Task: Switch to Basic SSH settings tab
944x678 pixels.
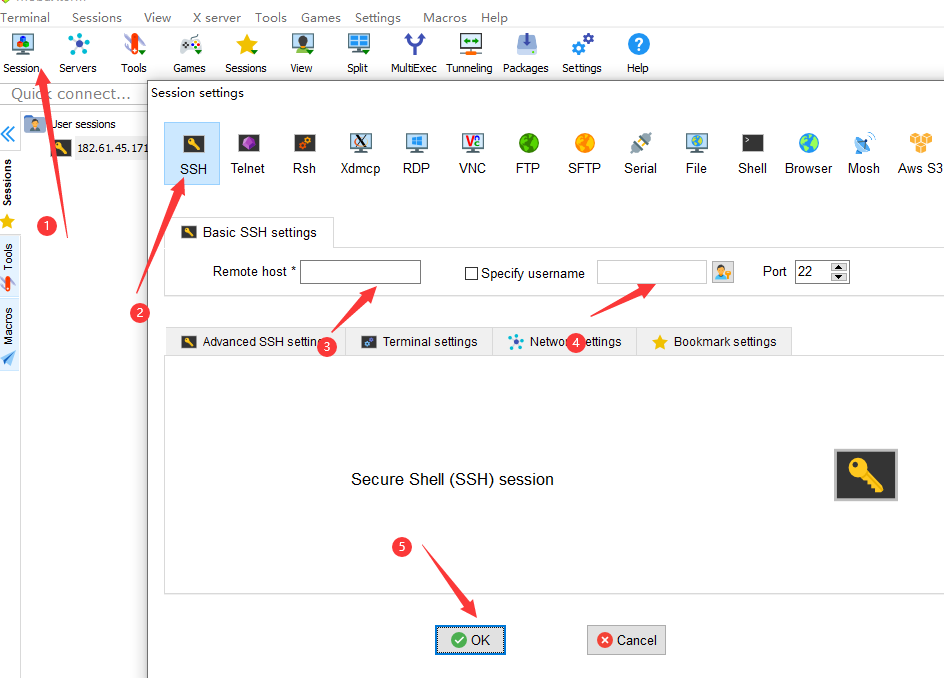Action: [x=249, y=232]
